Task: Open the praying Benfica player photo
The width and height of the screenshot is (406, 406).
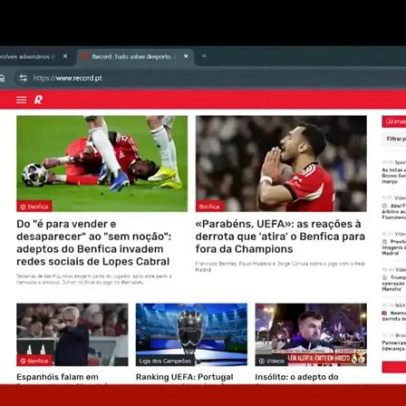Action: [281, 163]
